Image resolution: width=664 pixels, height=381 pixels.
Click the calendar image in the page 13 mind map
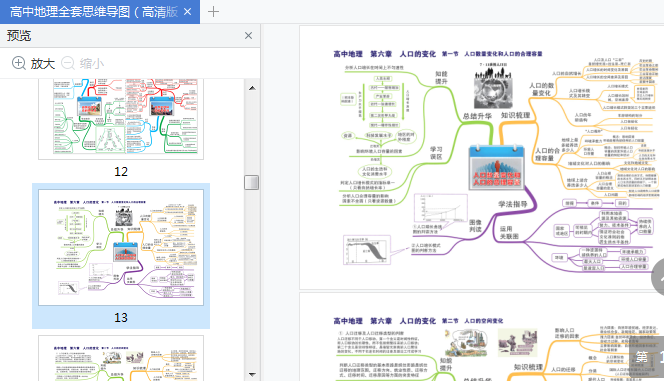tap(497, 167)
